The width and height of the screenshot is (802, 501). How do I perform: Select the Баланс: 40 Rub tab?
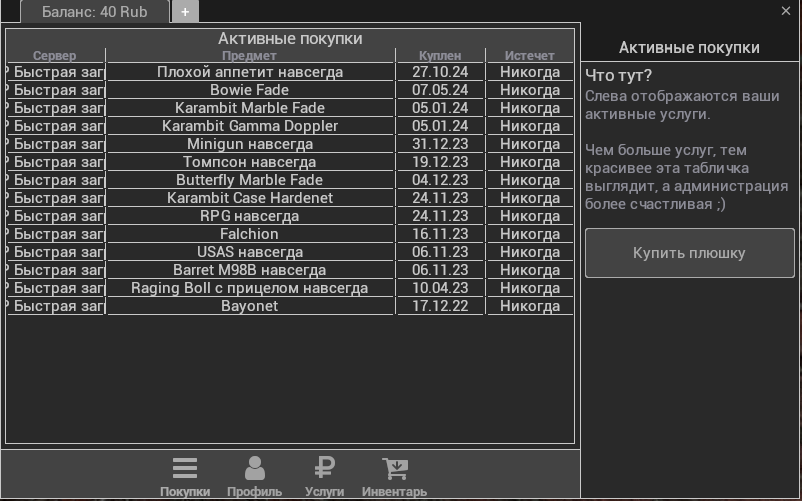pyautogui.click(x=95, y=12)
